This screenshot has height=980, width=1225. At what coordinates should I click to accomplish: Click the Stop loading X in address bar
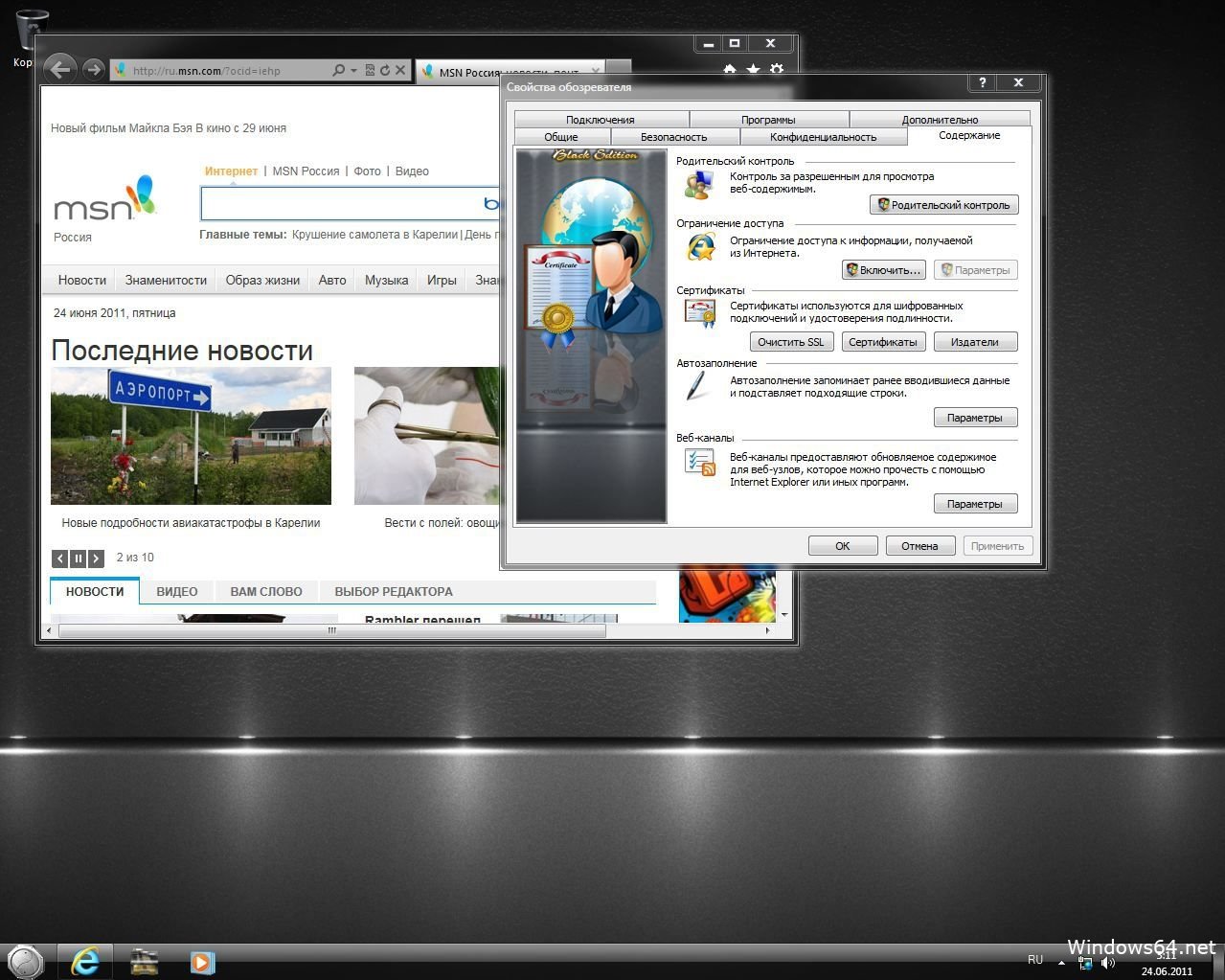click(x=400, y=70)
